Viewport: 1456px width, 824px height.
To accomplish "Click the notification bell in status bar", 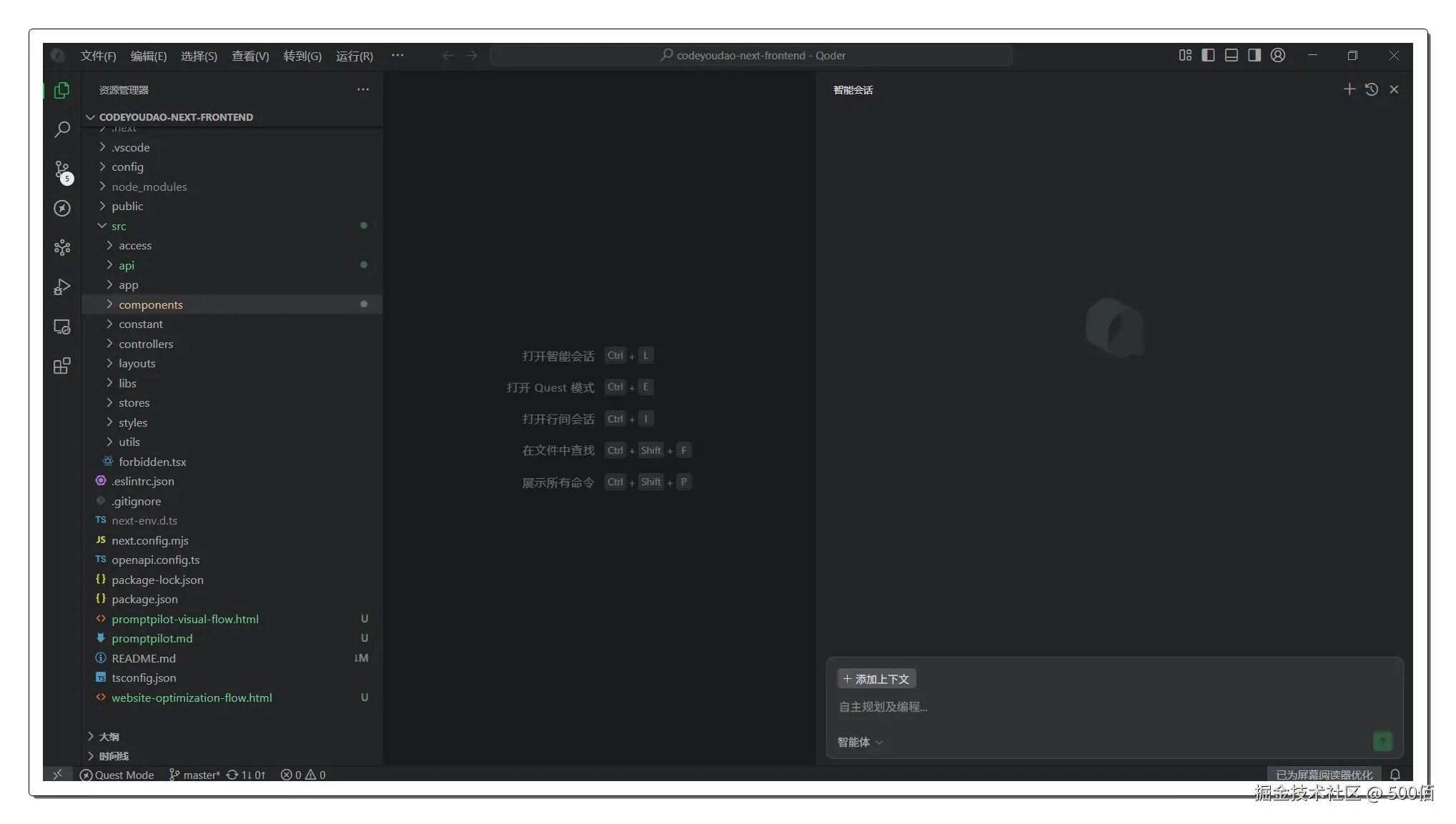I will 1395,775.
